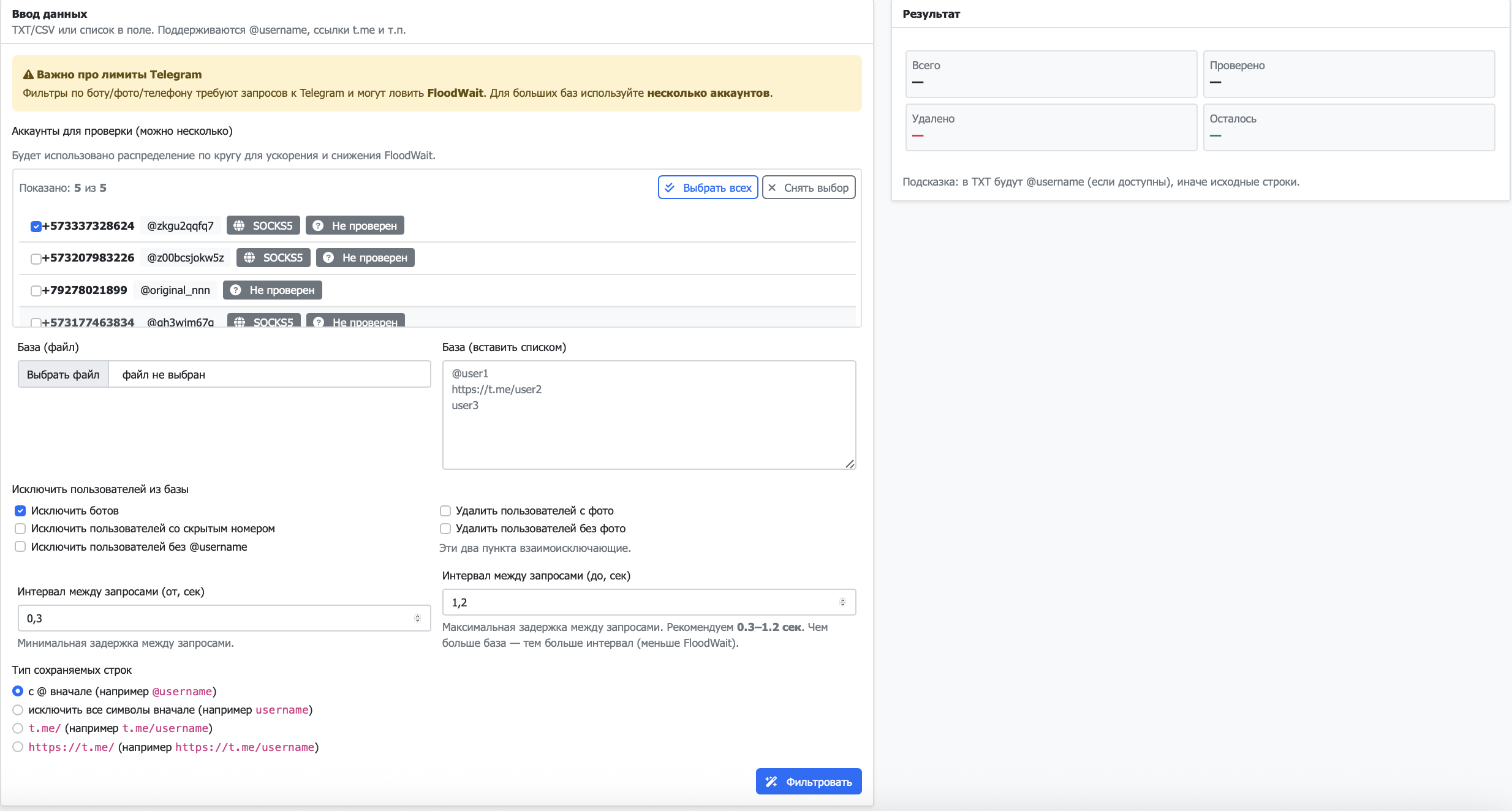
Task: Click the globe icon on first SOCKS5 badge
Action: [x=239, y=225]
